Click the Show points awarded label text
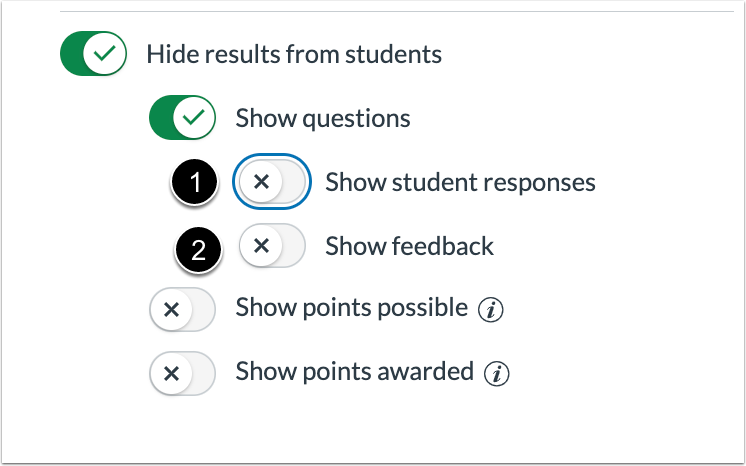Image resolution: width=746 pixels, height=466 pixels. click(x=354, y=371)
